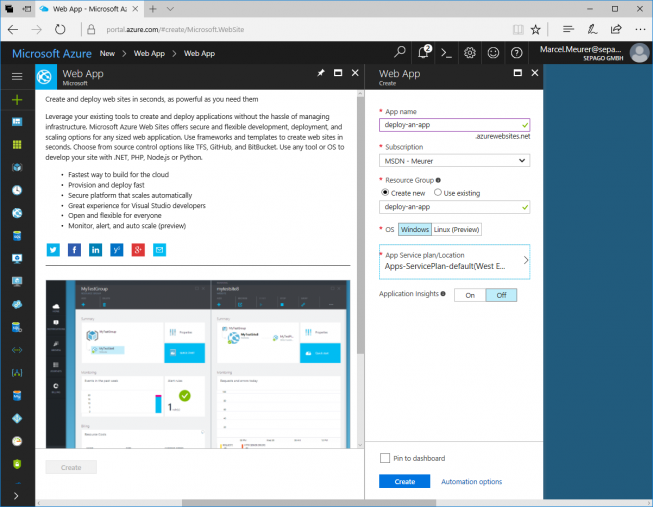
Task: Open All resources grid icon
Action: click(17, 145)
